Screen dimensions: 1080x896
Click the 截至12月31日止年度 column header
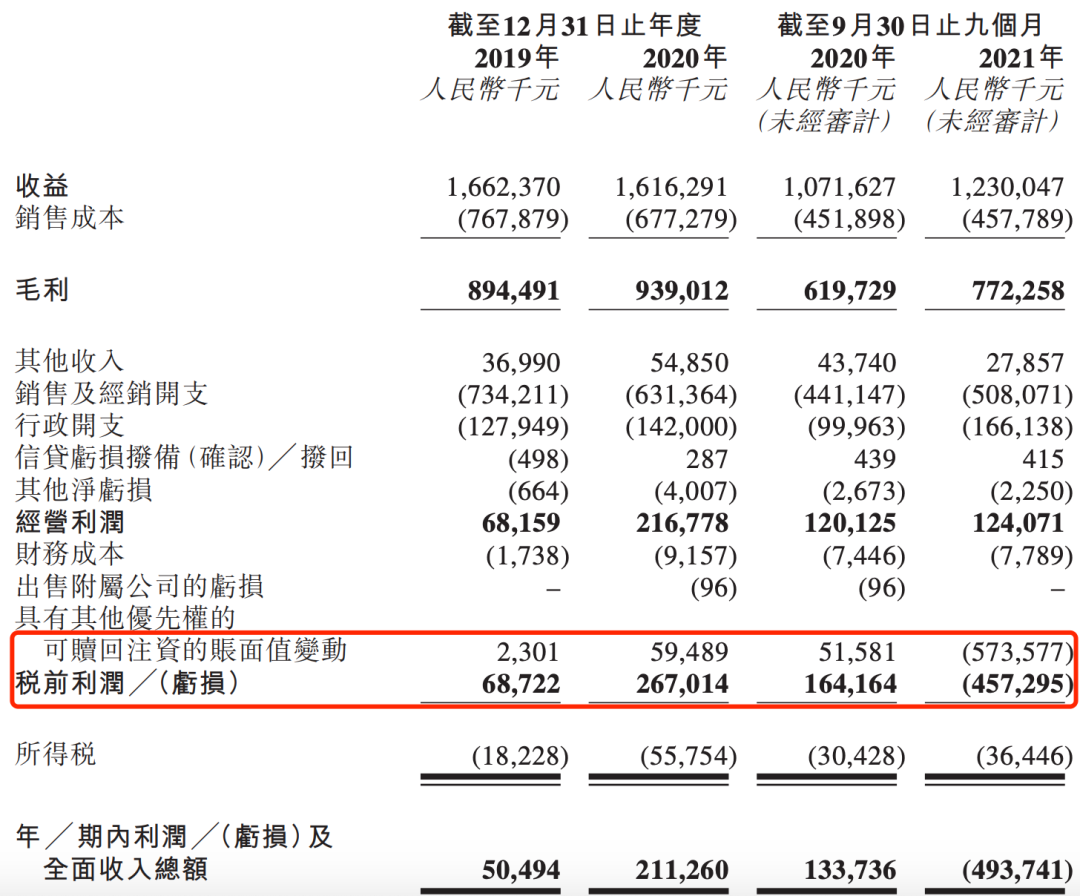573,24
